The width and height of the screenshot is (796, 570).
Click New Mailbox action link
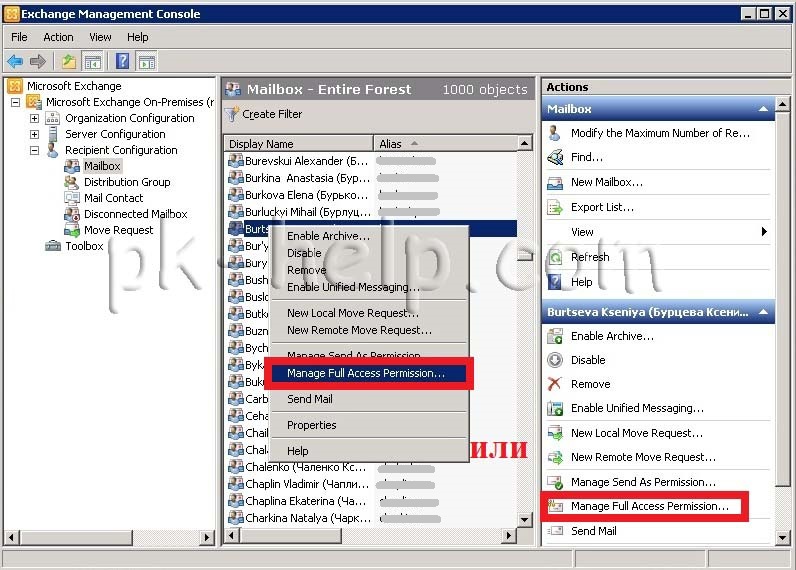click(x=607, y=182)
